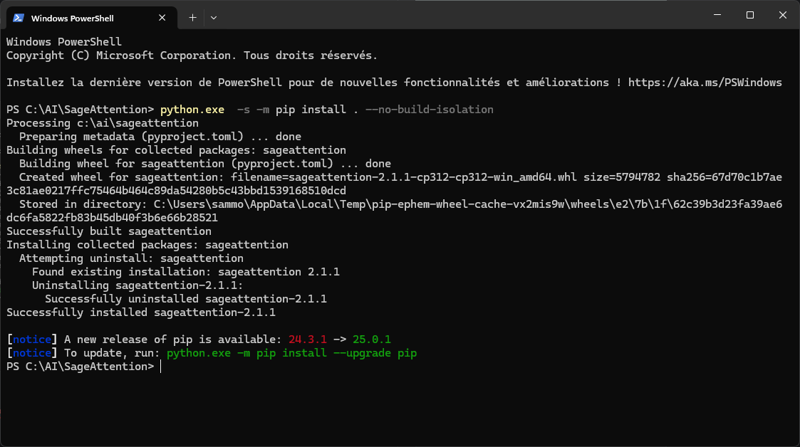800x447 pixels.
Task: Close the terminal window
Action: 783,15
